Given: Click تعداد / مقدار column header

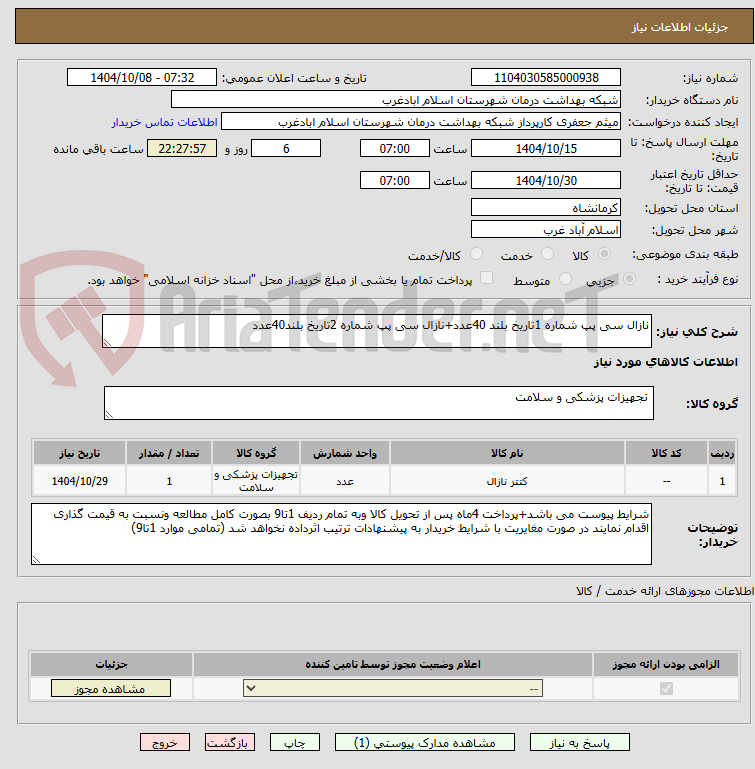Looking at the screenshot, I should (169, 453).
